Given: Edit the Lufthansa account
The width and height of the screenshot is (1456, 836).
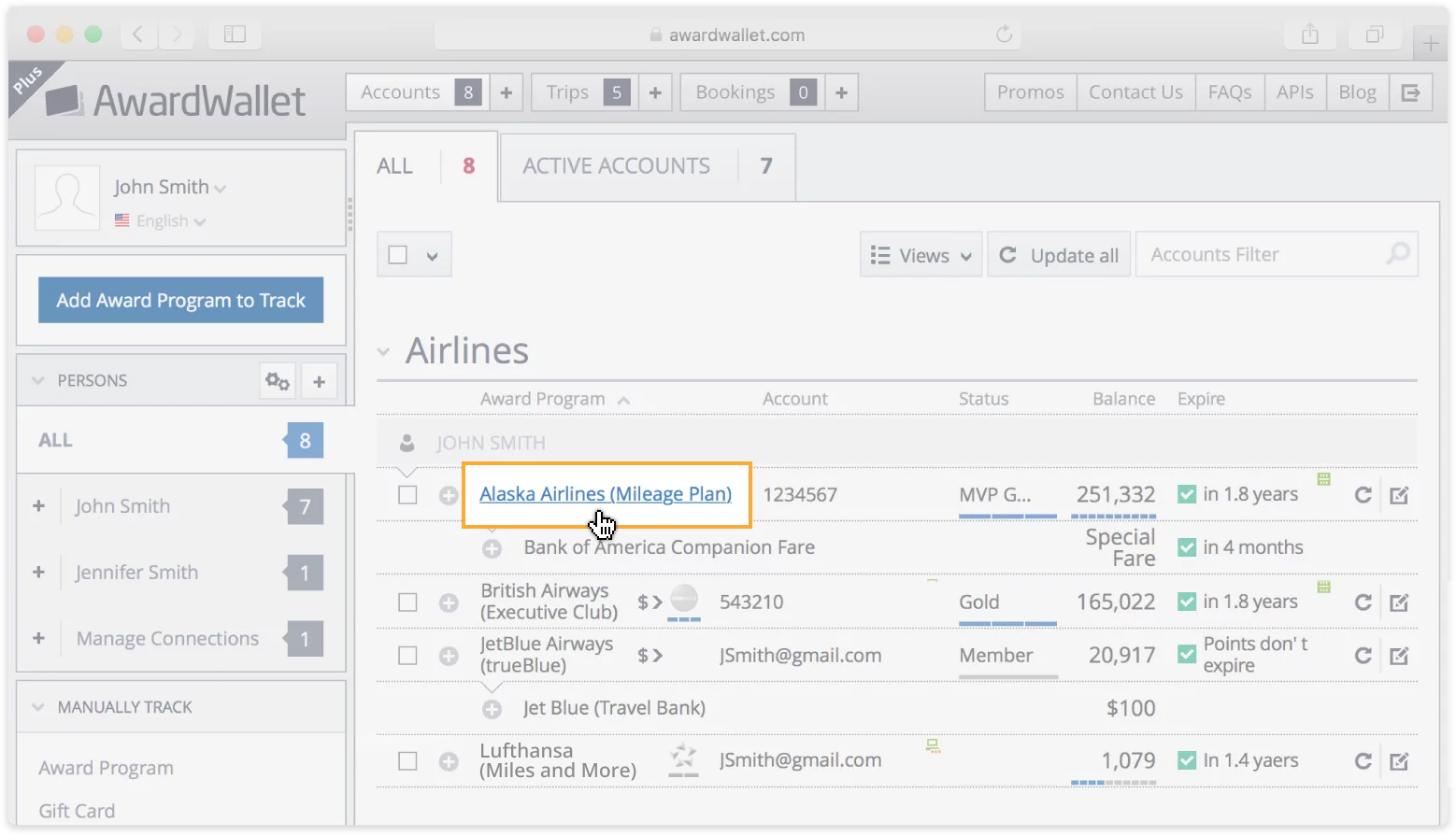Looking at the screenshot, I should (x=1399, y=761).
